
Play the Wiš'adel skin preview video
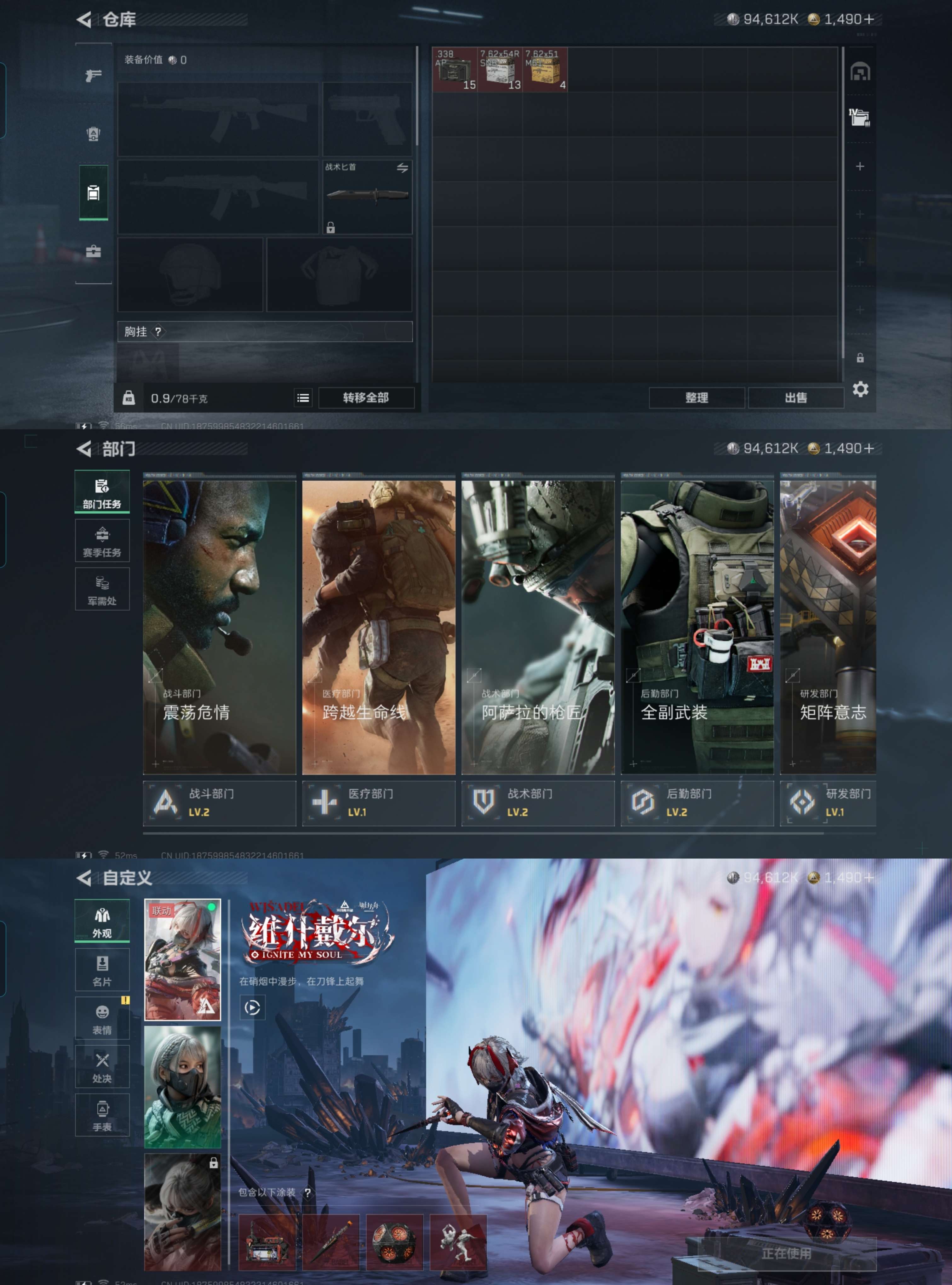tap(252, 1008)
